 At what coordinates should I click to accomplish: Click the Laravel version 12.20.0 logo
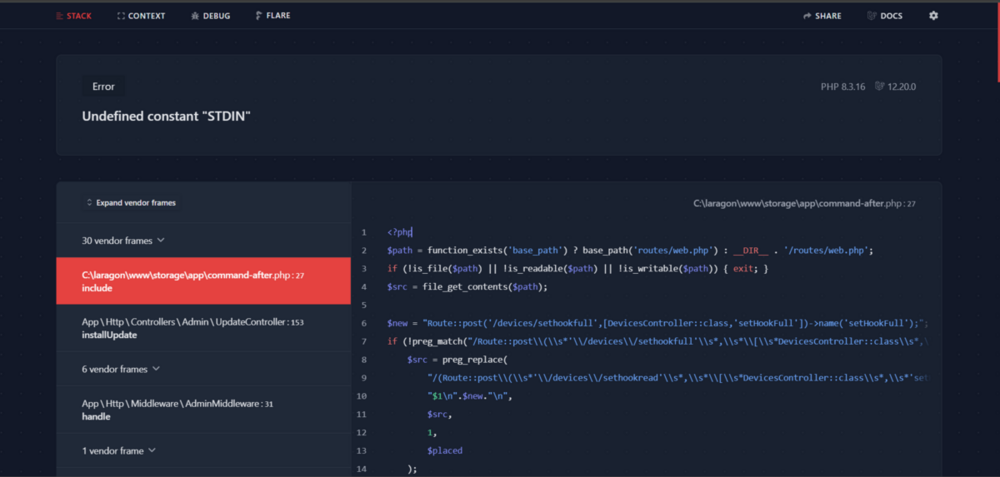pyautogui.click(x=879, y=86)
